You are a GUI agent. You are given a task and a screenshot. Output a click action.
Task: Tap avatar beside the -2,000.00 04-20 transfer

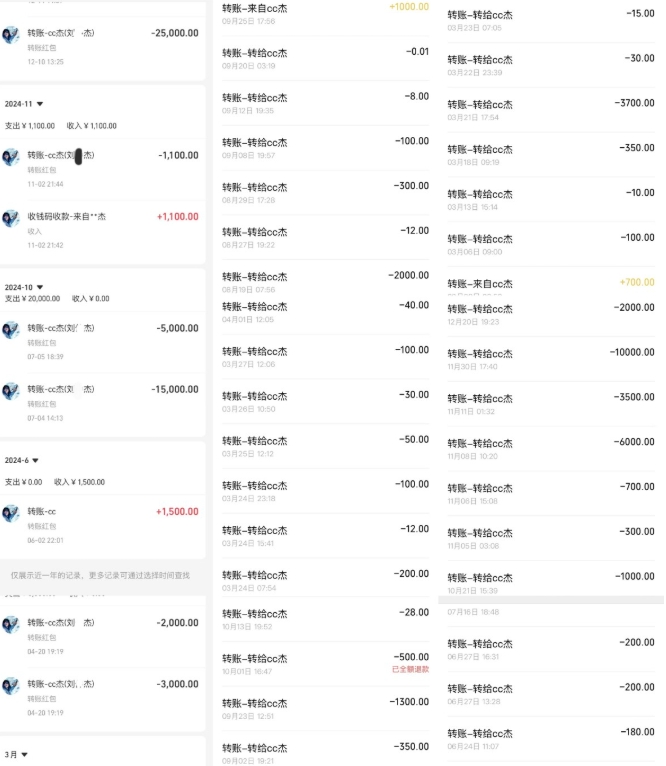click(x=11, y=625)
